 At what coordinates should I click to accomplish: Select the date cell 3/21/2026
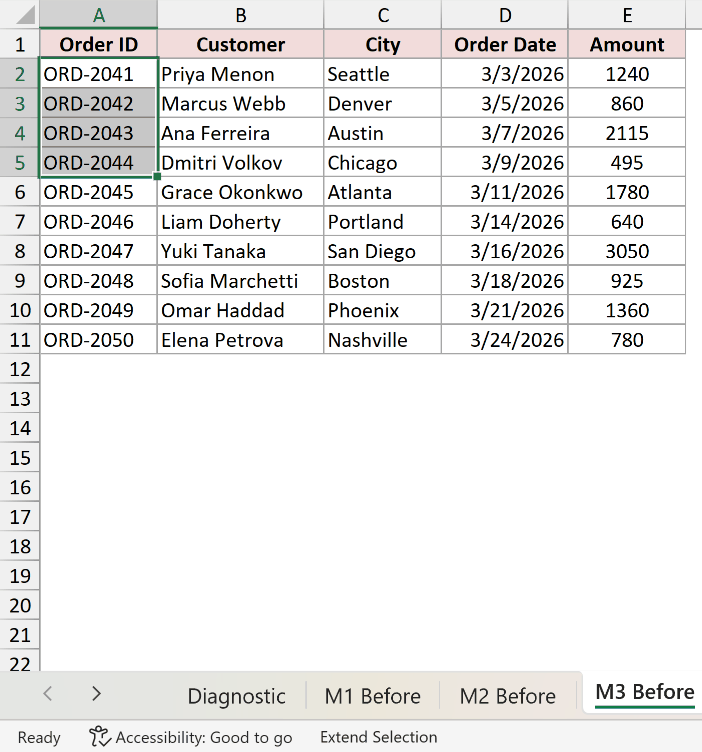click(x=505, y=310)
